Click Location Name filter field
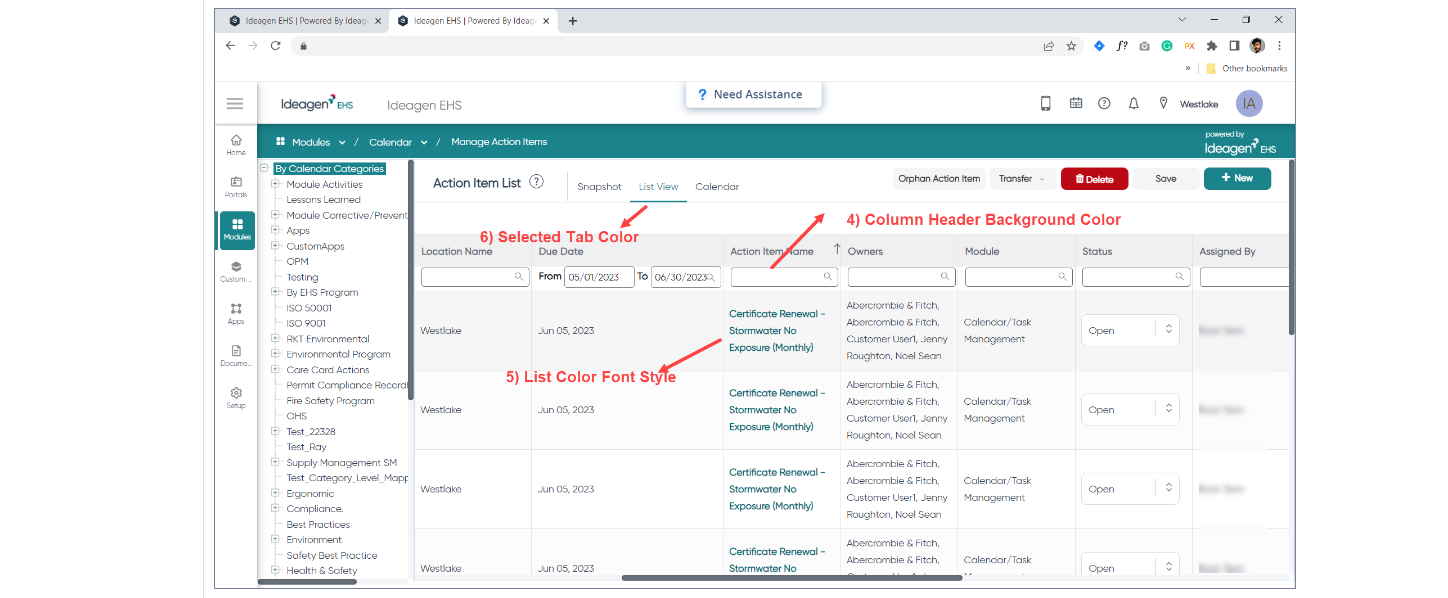Screen dimensions: 1448x598 (475, 277)
